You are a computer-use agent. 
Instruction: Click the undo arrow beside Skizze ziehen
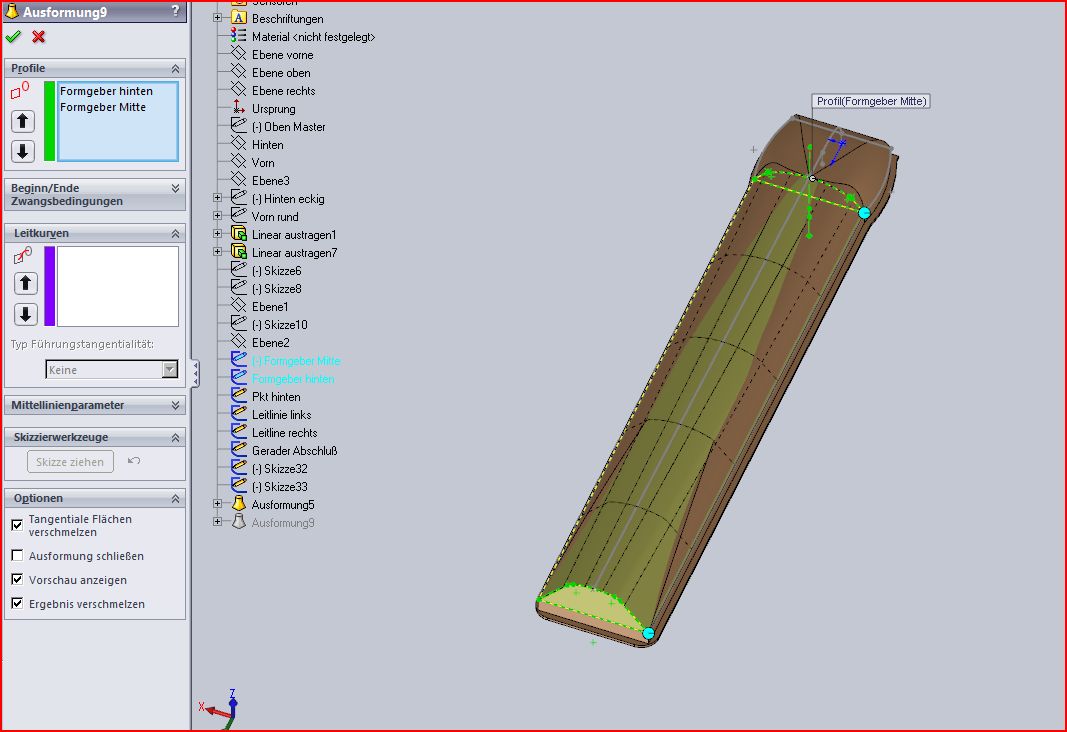coord(134,461)
